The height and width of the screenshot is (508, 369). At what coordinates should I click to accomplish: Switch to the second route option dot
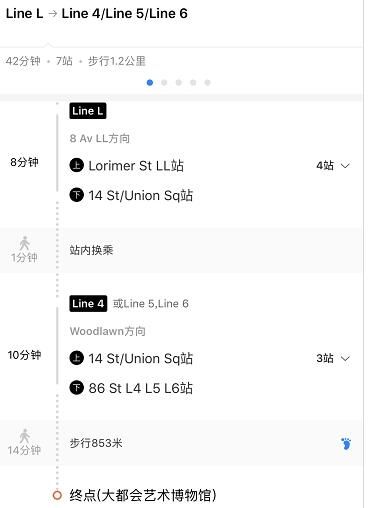click(164, 82)
